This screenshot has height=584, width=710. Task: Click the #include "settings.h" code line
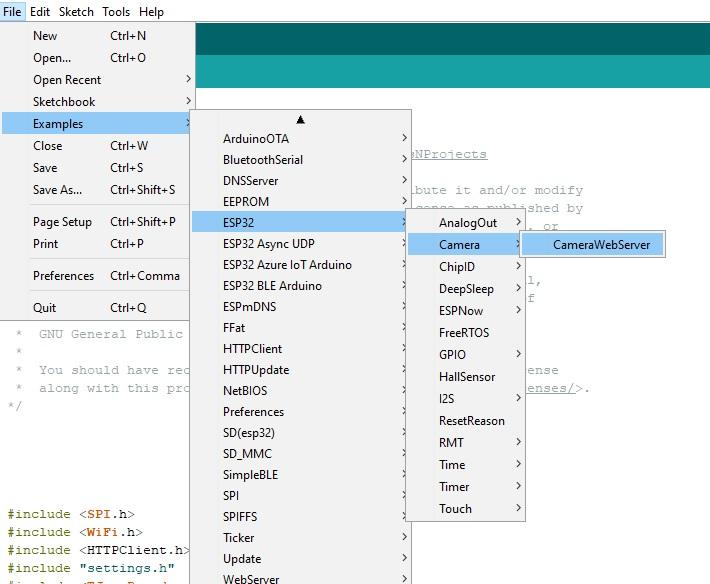point(91,568)
